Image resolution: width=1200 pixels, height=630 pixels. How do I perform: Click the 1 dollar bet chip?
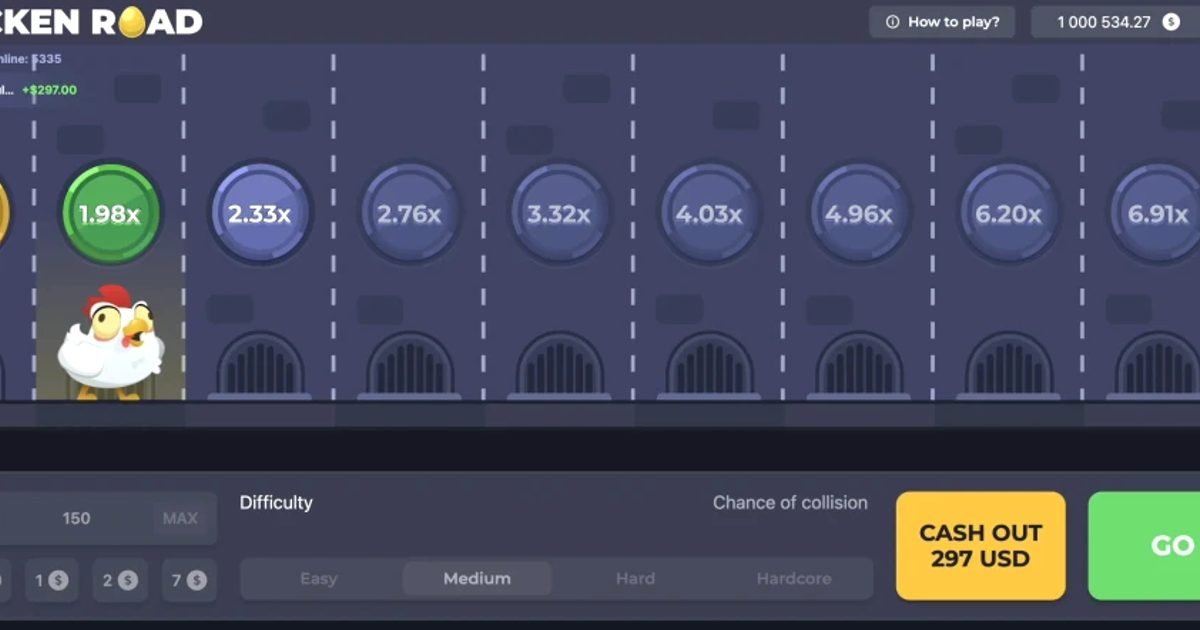tap(52, 579)
